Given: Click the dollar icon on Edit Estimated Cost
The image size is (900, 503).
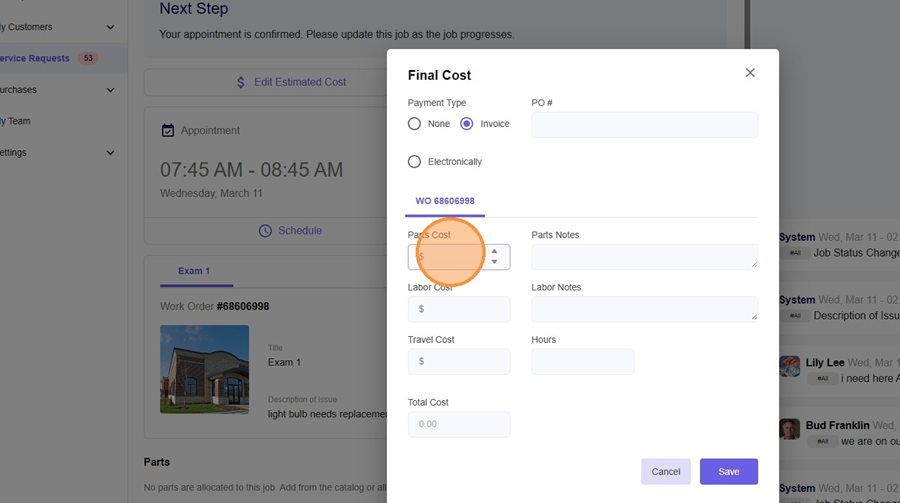Looking at the screenshot, I should click(241, 82).
